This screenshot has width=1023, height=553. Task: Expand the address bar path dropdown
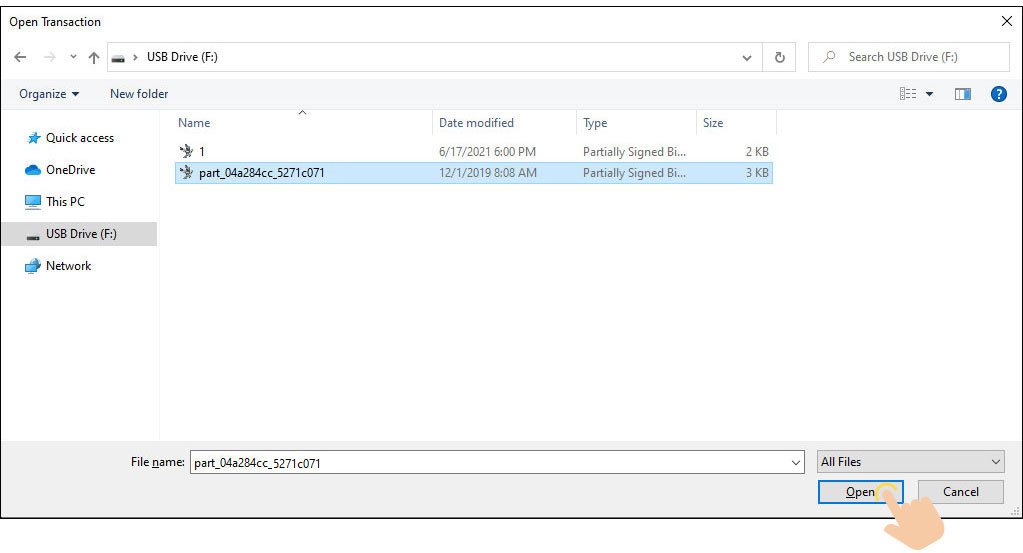747,57
